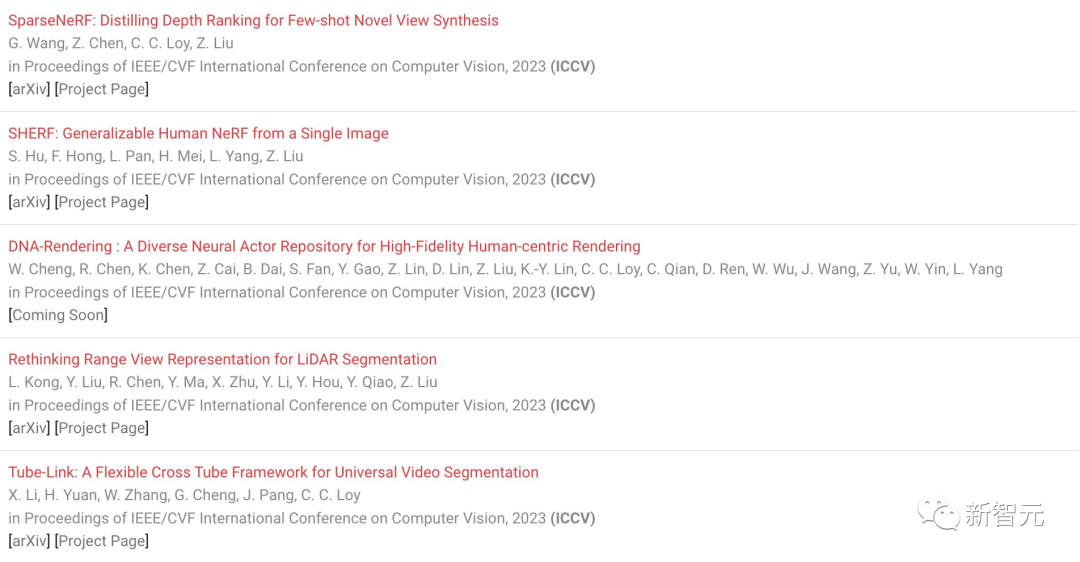Screen dimensions: 1080x562
Task: Open the SHERF paper title link
Action: [x=198, y=134]
